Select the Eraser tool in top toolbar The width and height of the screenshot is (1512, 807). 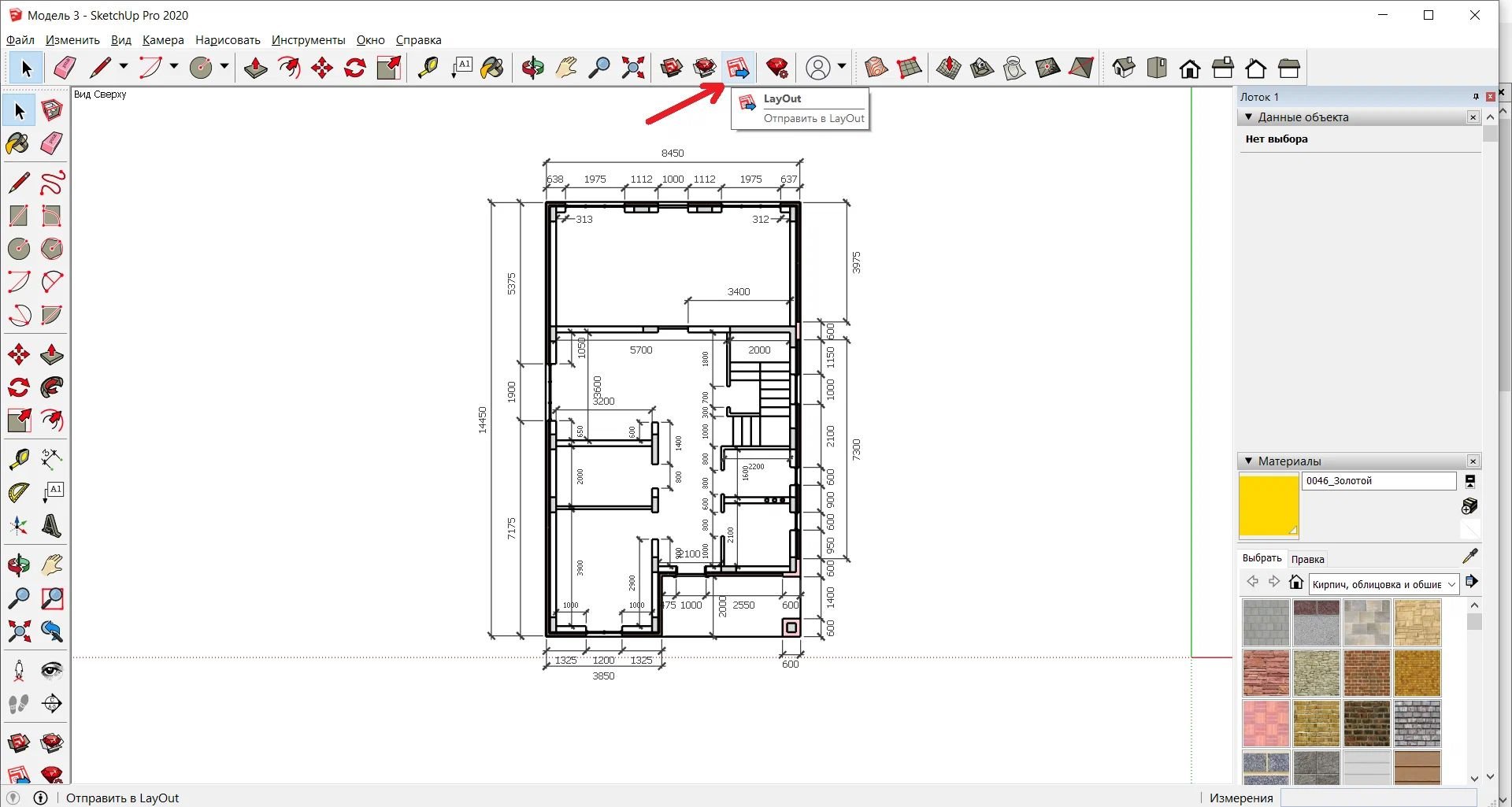tap(65, 68)
